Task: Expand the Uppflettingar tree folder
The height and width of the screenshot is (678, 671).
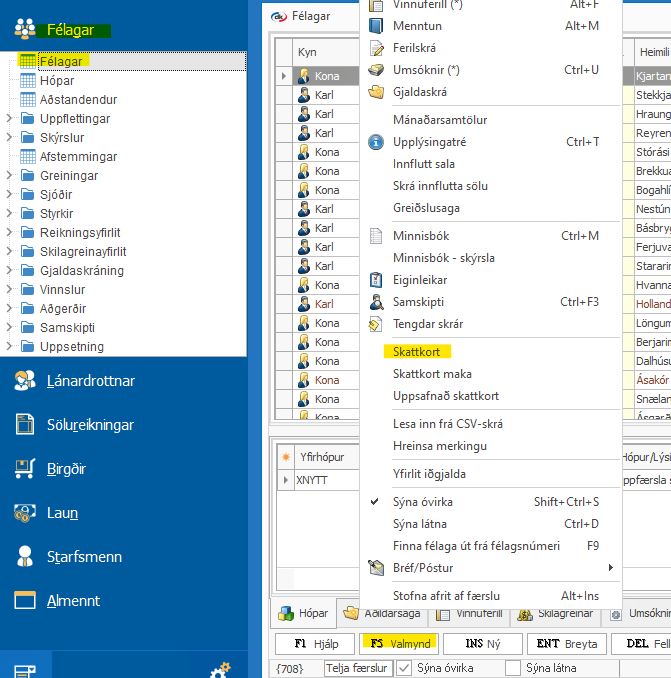Action: click(10, 119)
